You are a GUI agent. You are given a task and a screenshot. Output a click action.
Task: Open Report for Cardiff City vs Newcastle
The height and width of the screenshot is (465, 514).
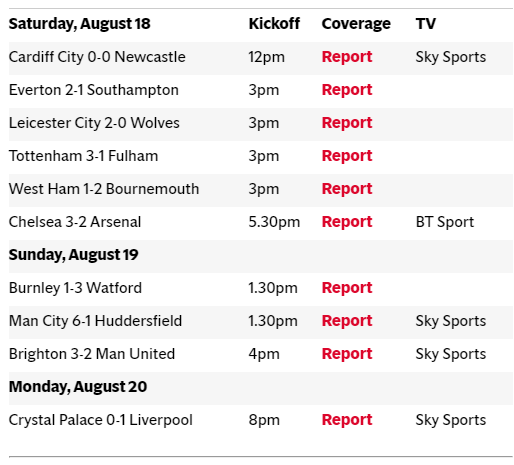[x=347, y=57]
